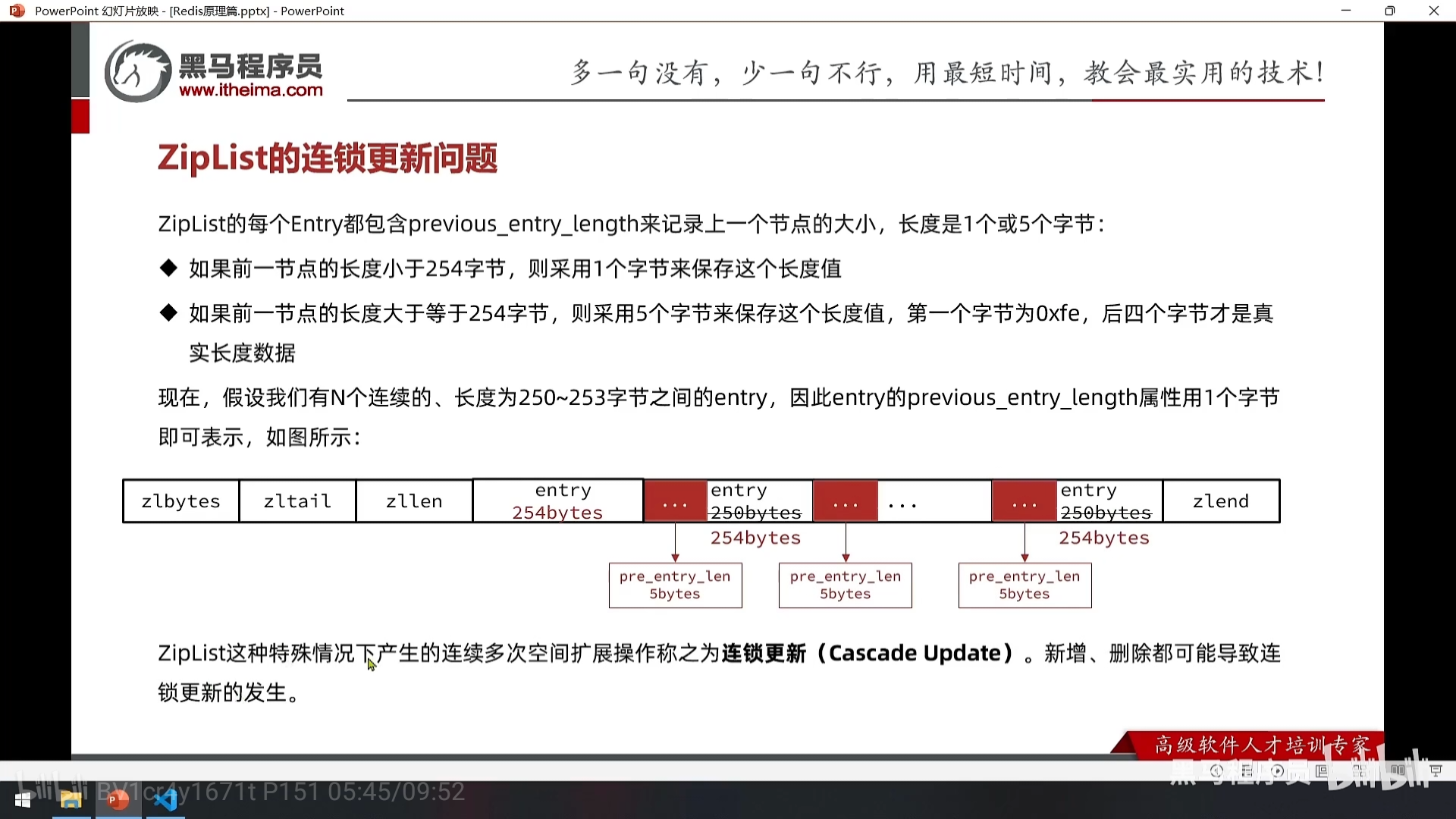
Task: Go to the previous slide using the back arrow
Action: coord(1217,770)
